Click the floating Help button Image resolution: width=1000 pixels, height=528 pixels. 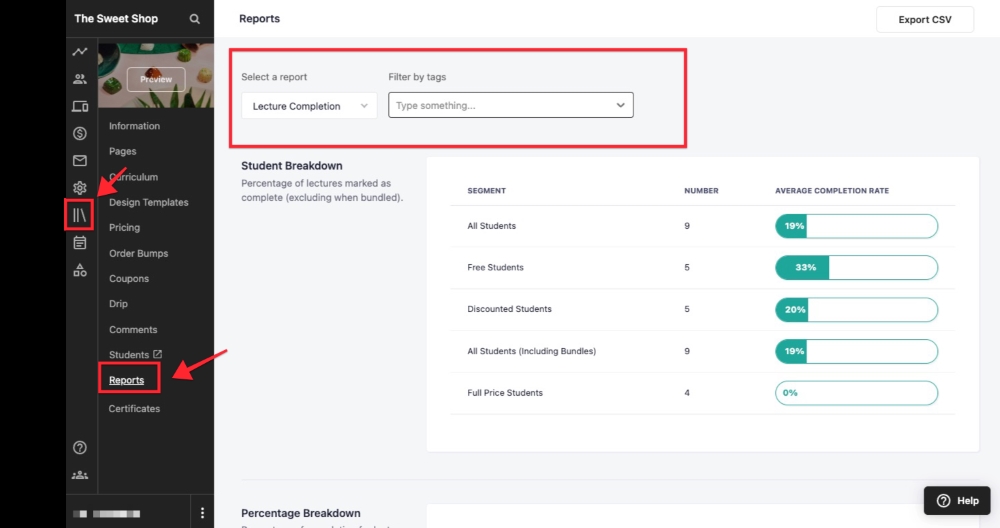pos(957,501)
